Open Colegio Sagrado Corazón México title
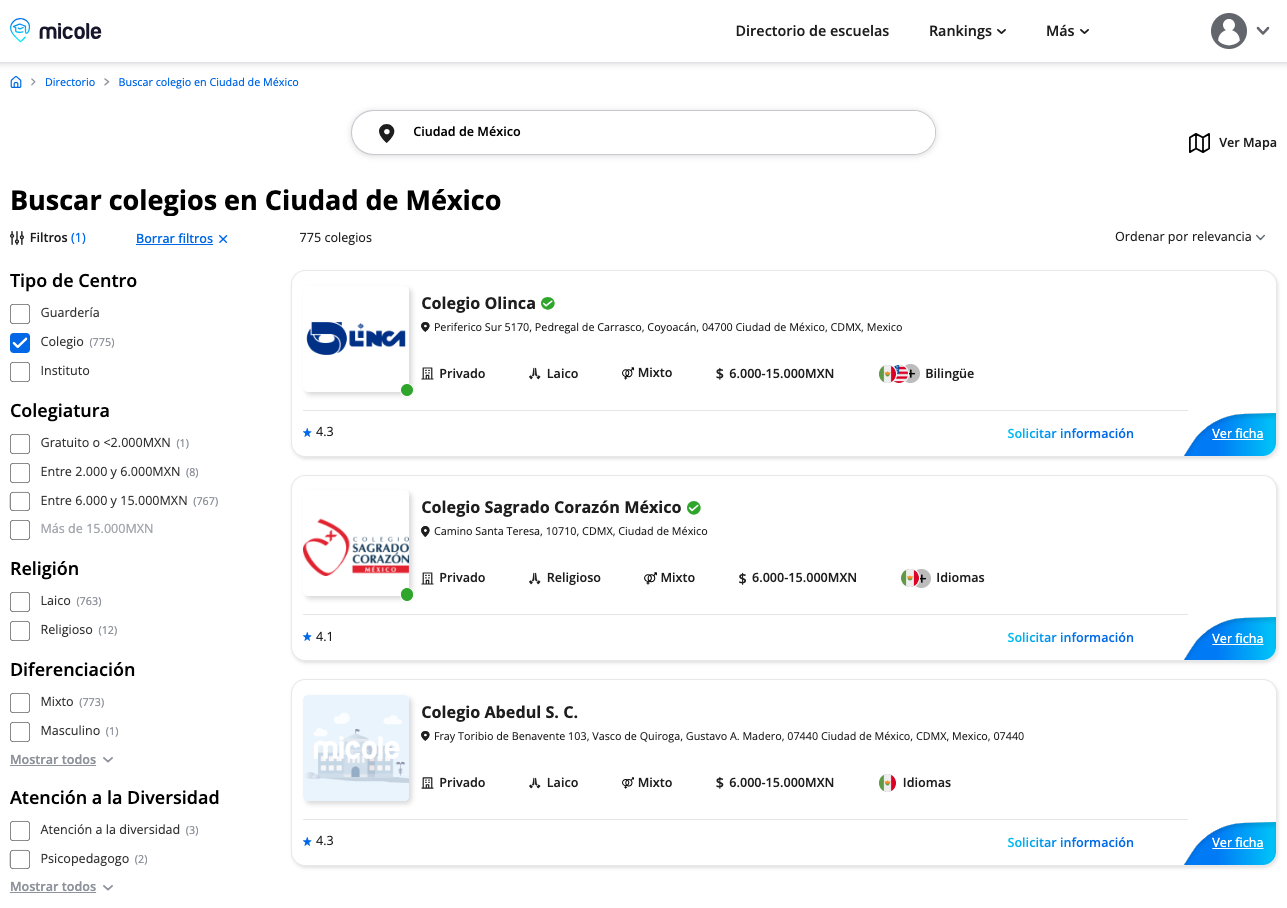 point(551,507)
